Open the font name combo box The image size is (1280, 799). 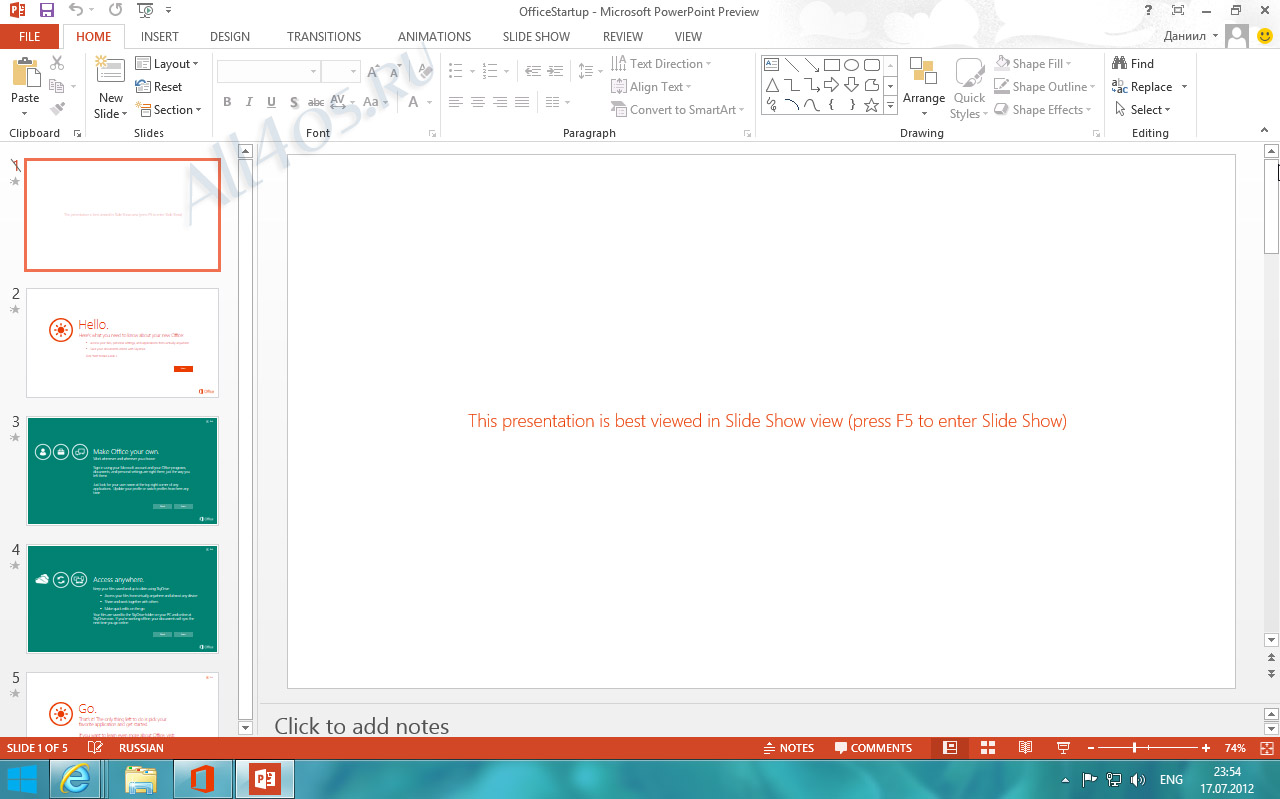coord(268,72)
